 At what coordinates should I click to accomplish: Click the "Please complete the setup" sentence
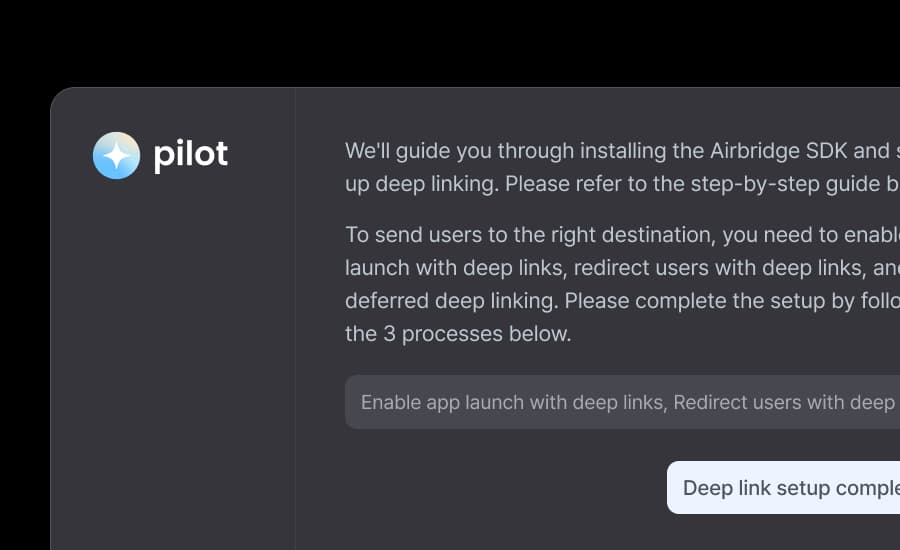(700, 301)
